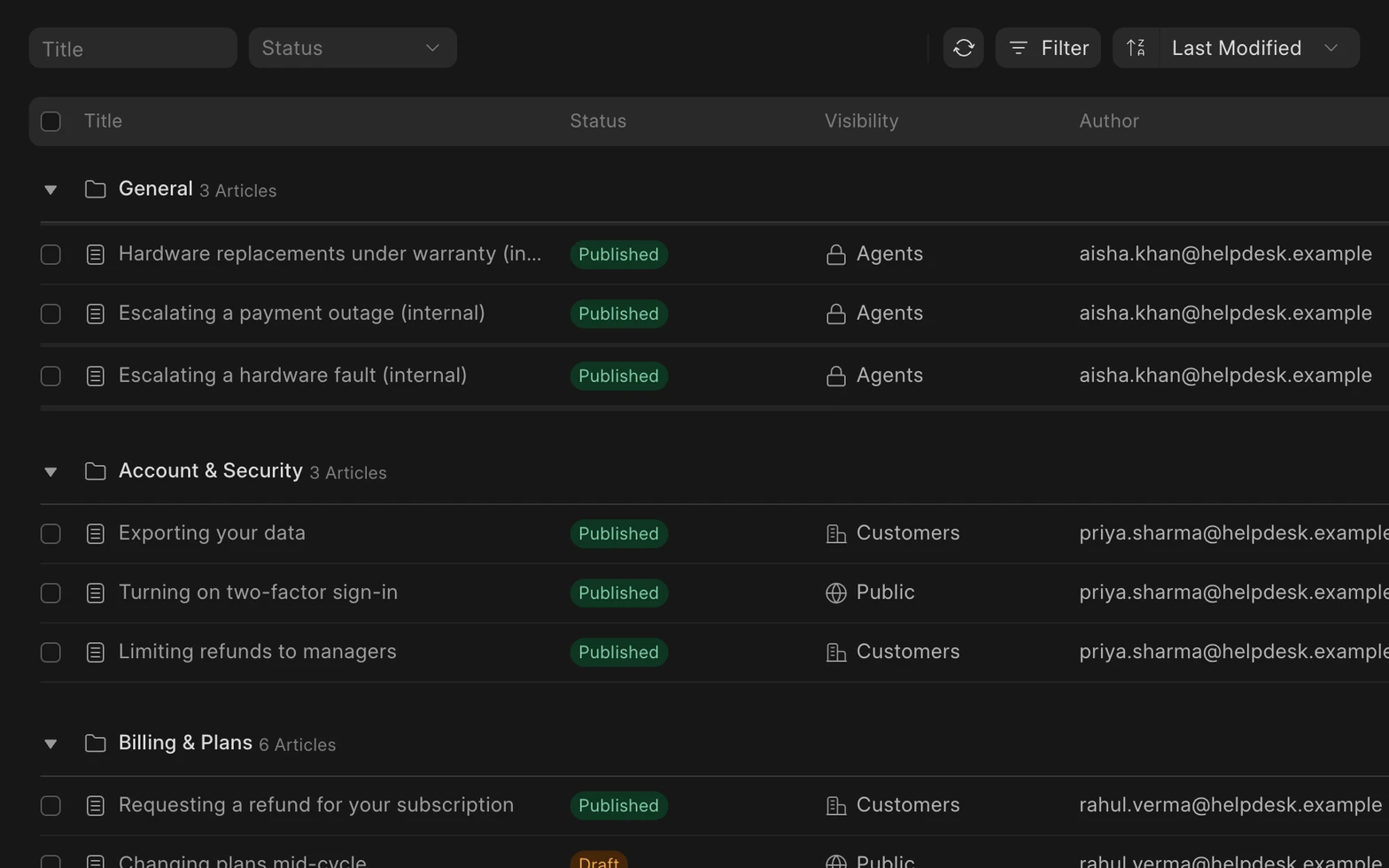Click Public visibility of two-factor sign-in row

pyautogui.click(x=885, y=593)
